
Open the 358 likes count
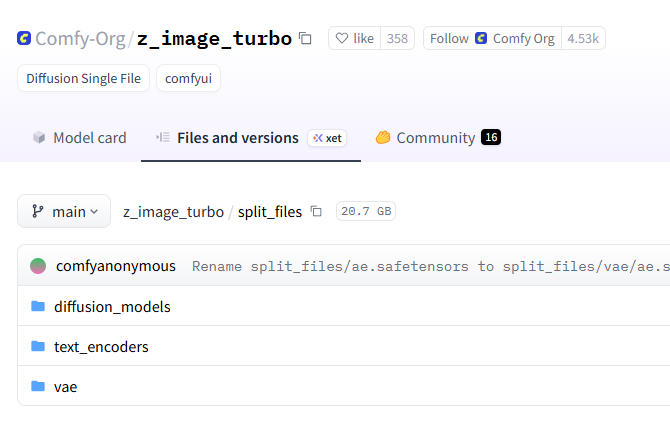click(397, 38)
